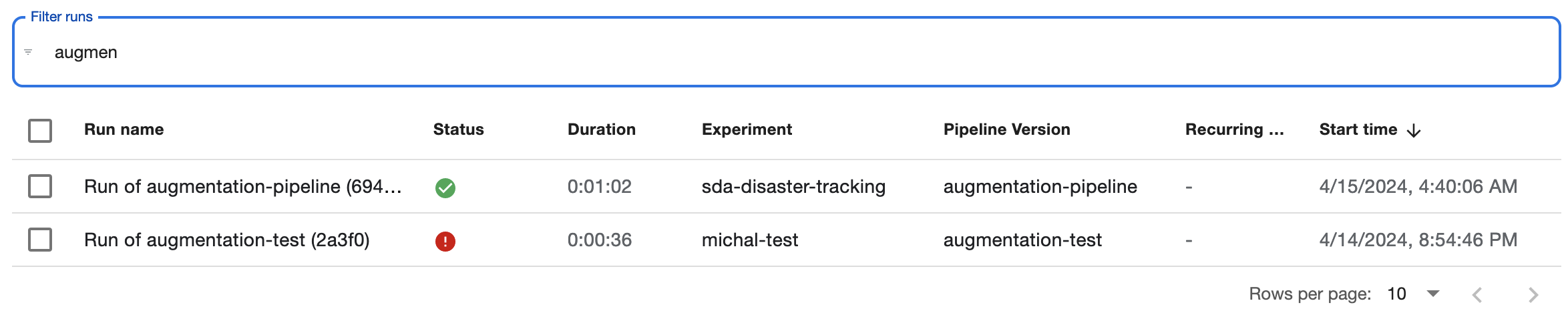Sort by the Start time column
Screen dimensions: 1568x319
1358,129
